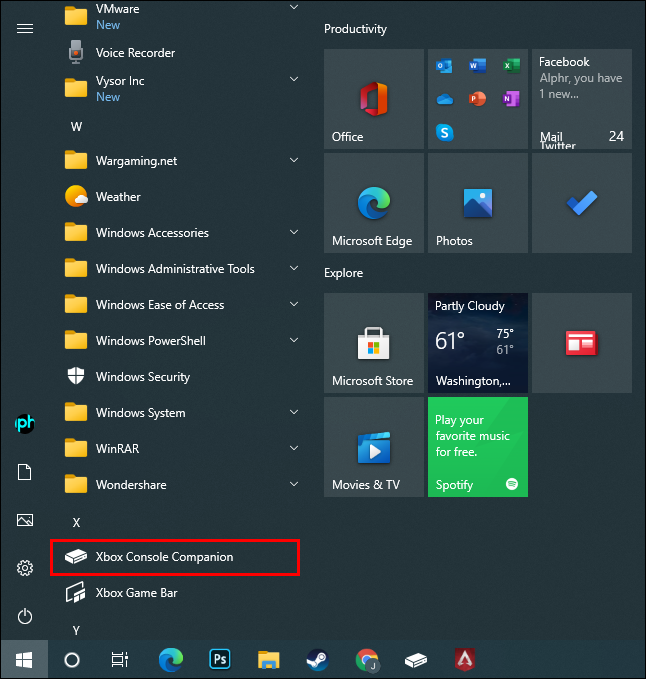Open the red News tile
The width and height of the screenshot is (646, 679).
pyautogui.click(x=581, y=343)
